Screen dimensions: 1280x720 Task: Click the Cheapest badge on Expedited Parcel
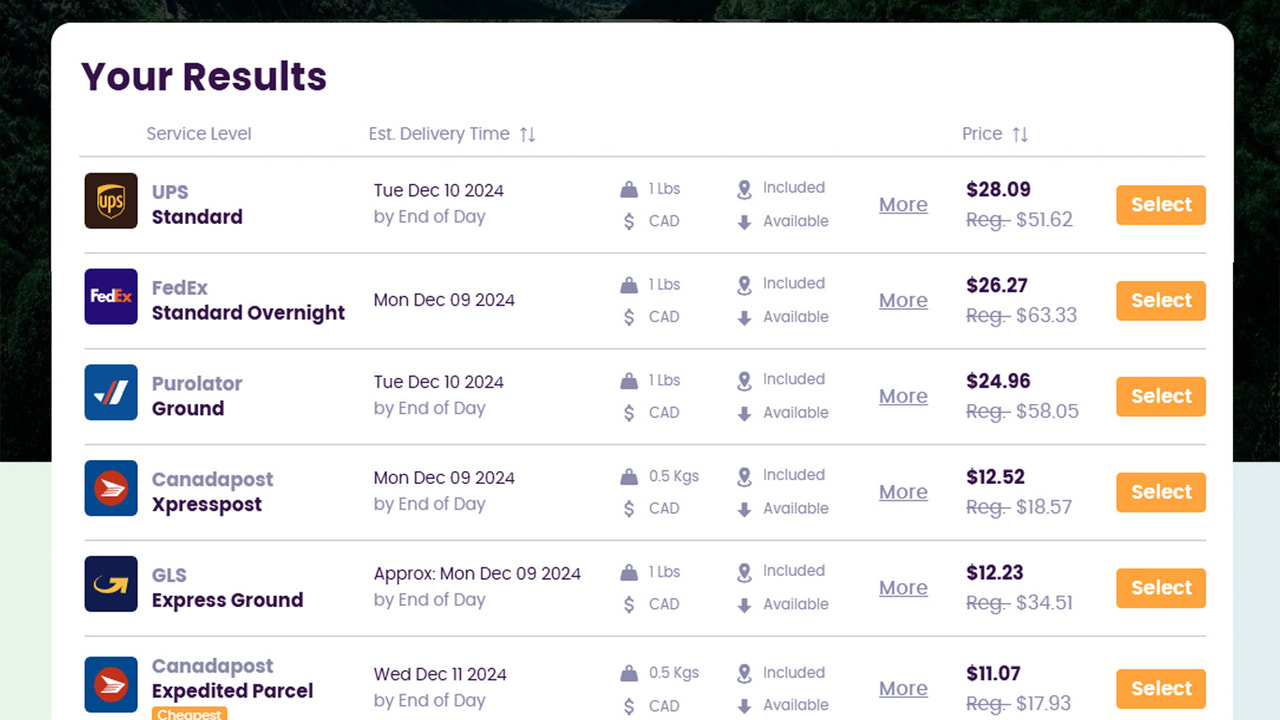[189, 714]
